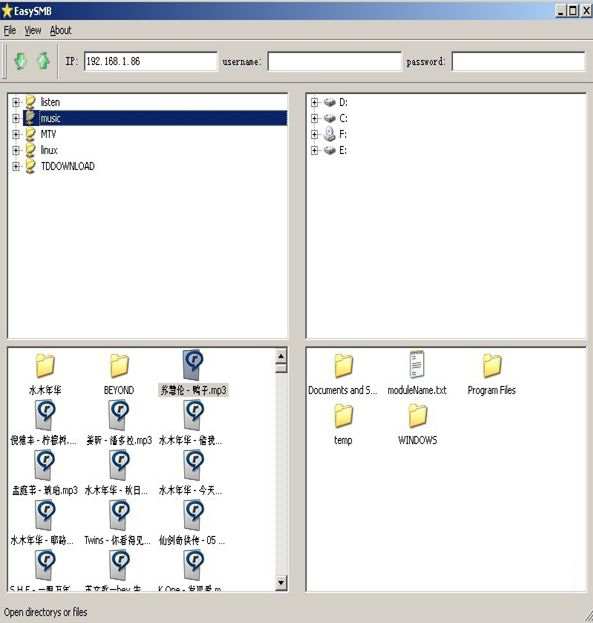Click the green download arrow toolbar icon

20,61
